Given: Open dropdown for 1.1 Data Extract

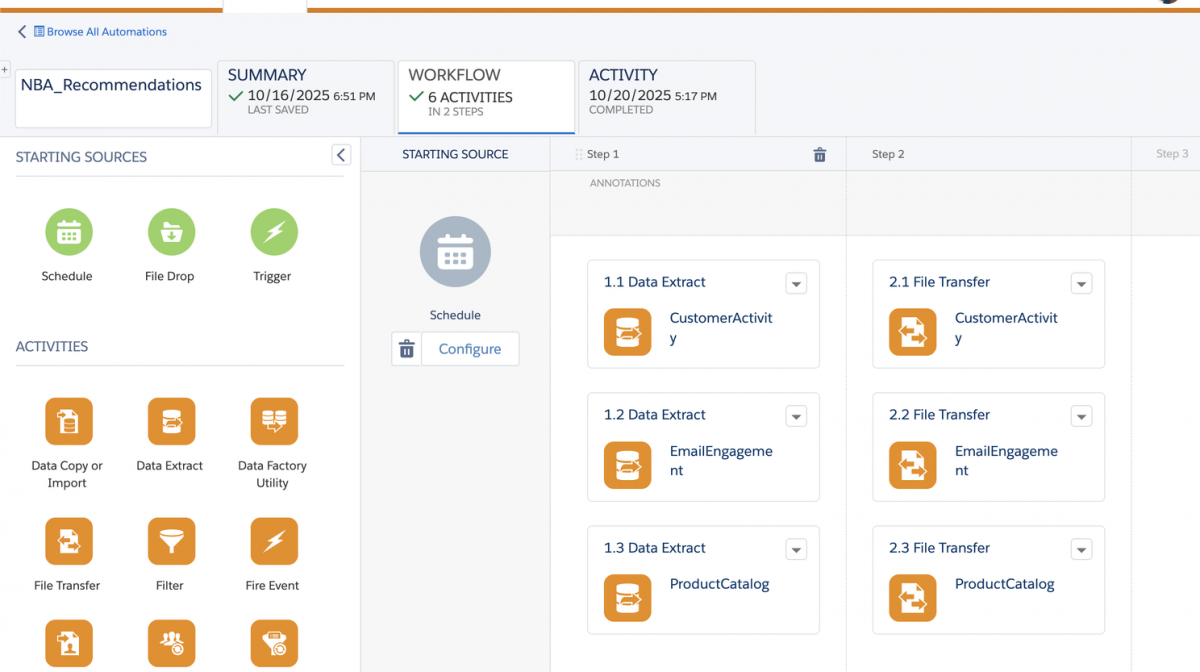Looking at the screenshot, I should [x=796, y=284].
